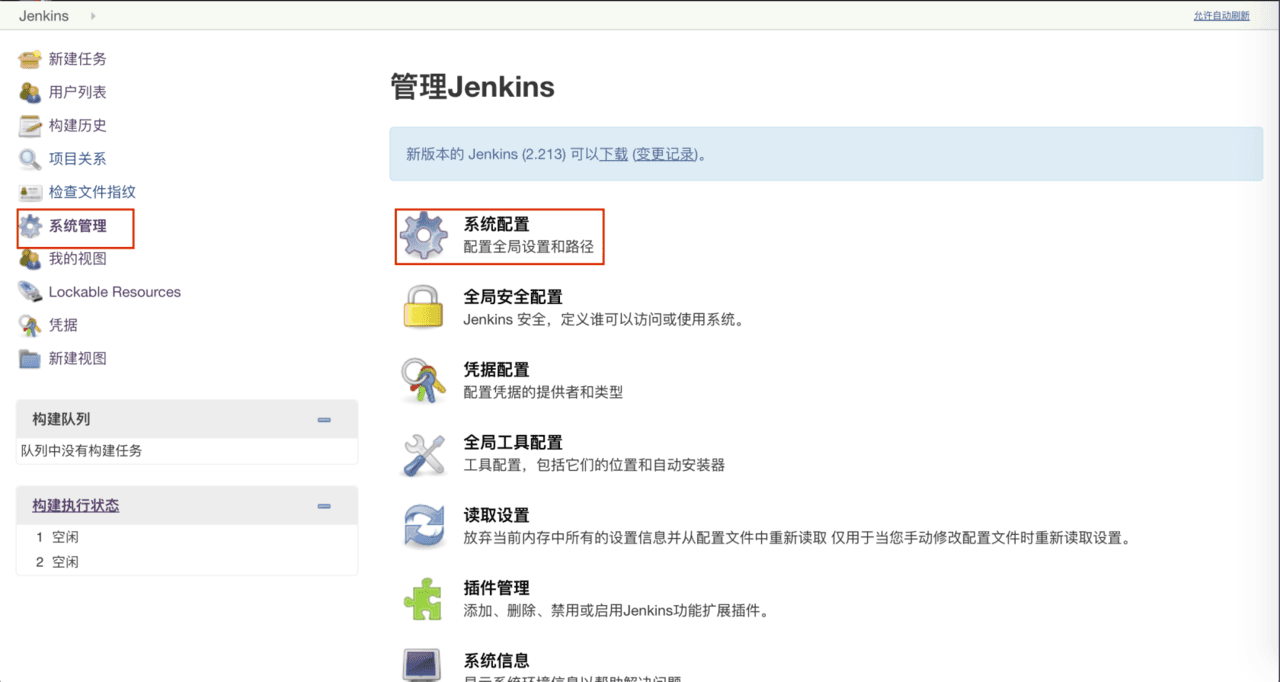Click the 配置凭据的提供者和类型 description
Viewport: 1280px width, 682px height.
[543, 392]
